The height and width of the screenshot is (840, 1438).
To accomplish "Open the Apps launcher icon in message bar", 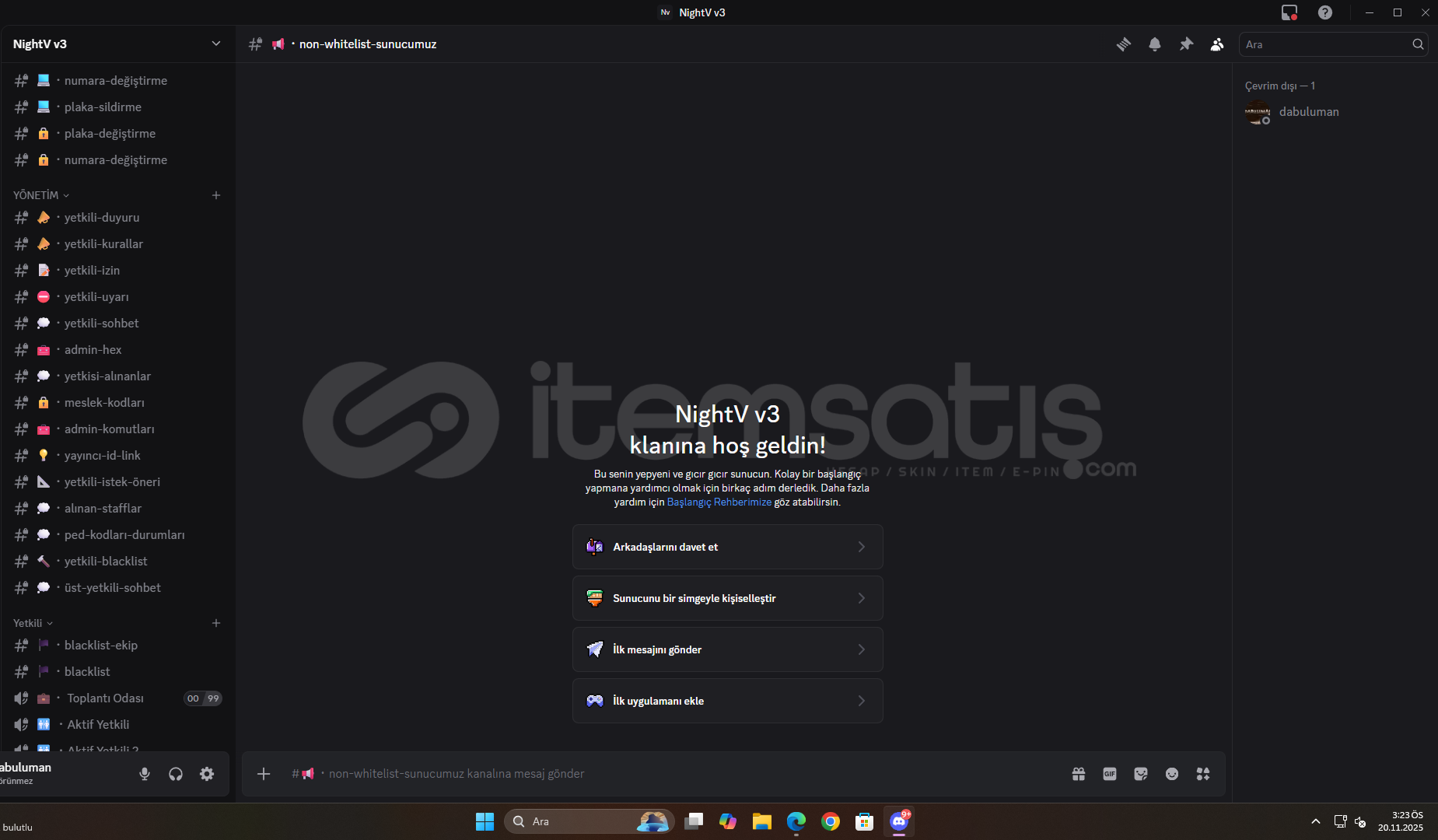I will click(x=1203, y=774).
